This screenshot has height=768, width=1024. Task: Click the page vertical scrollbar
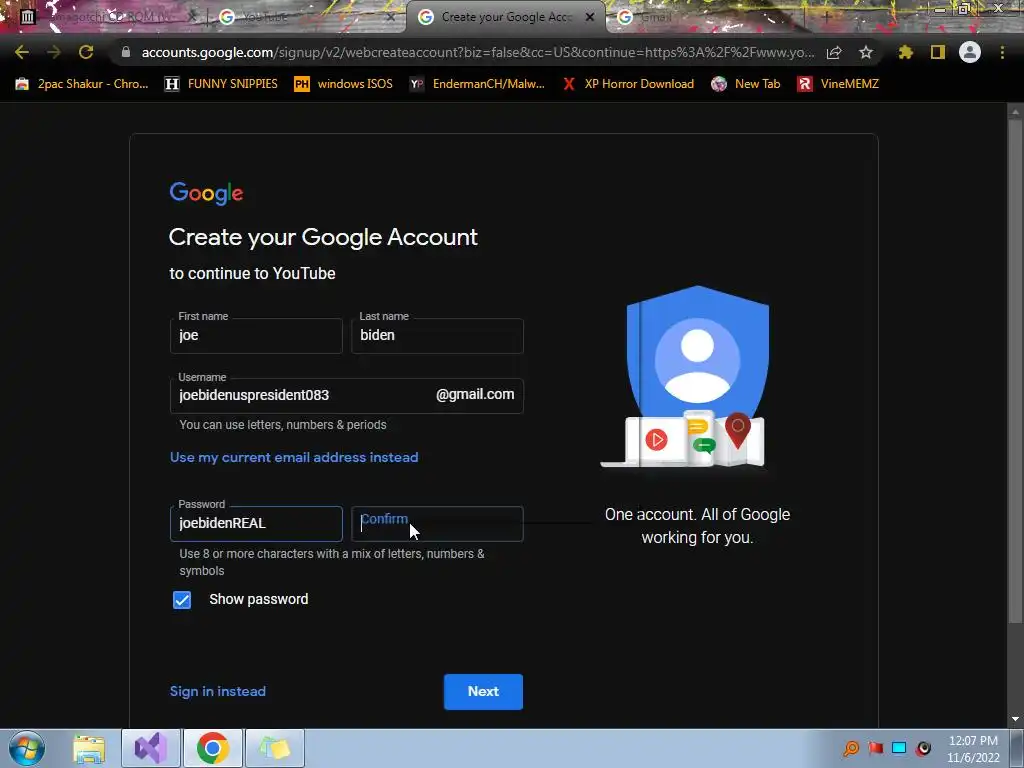1015,372
